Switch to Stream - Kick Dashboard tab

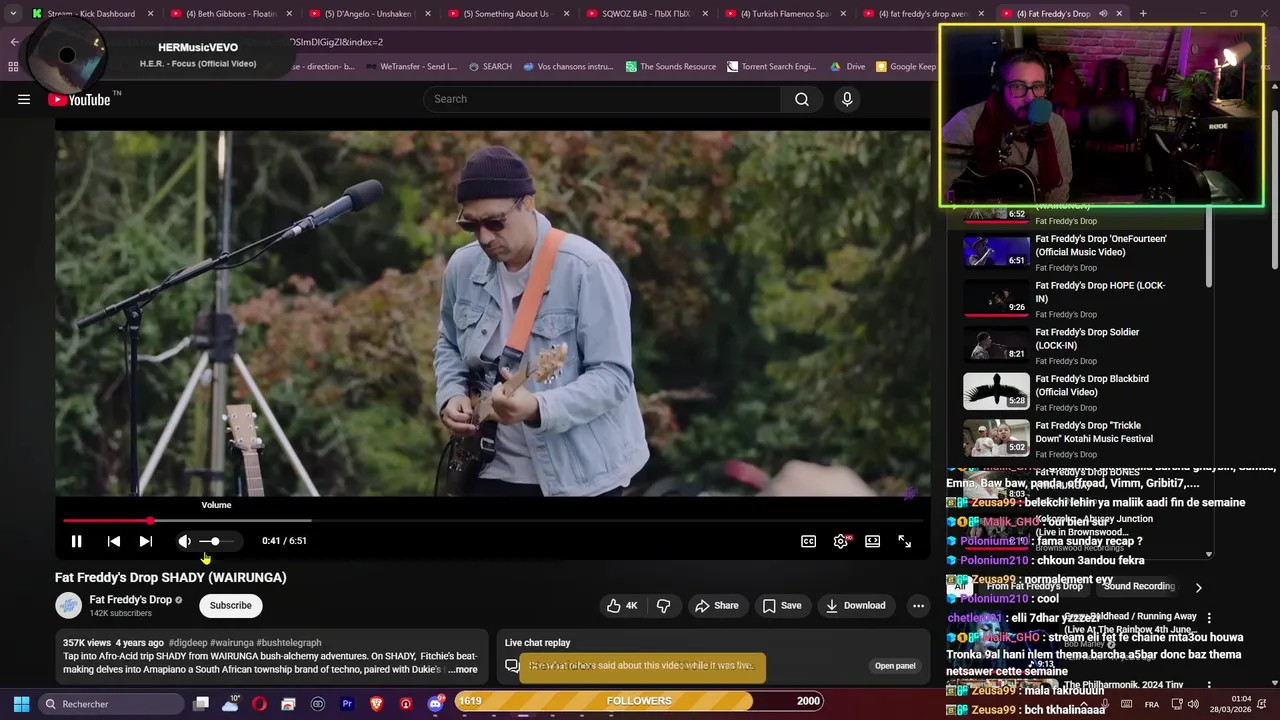tap(91, 14)
